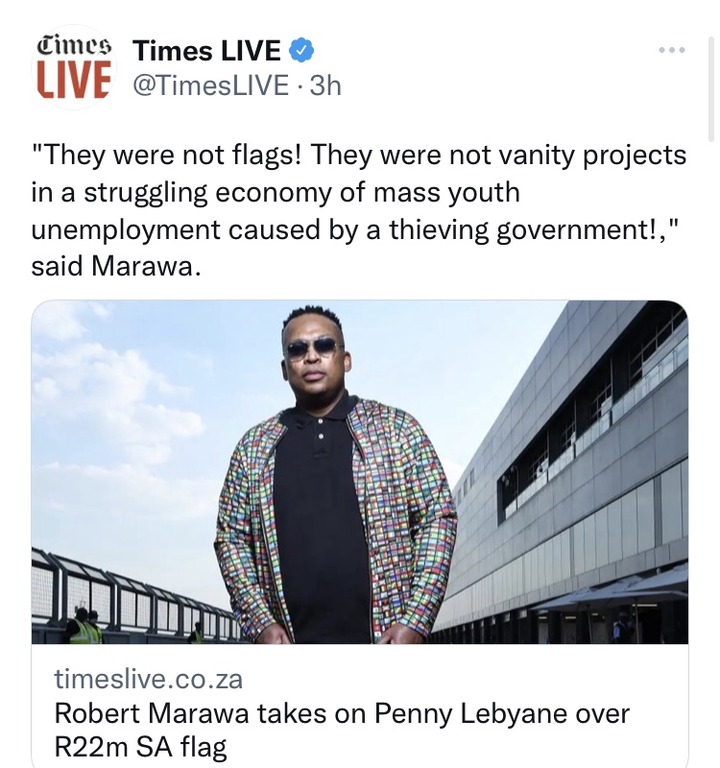720x768 pixels.
Task: Open the three-dot more options menu
Action: 672,49
